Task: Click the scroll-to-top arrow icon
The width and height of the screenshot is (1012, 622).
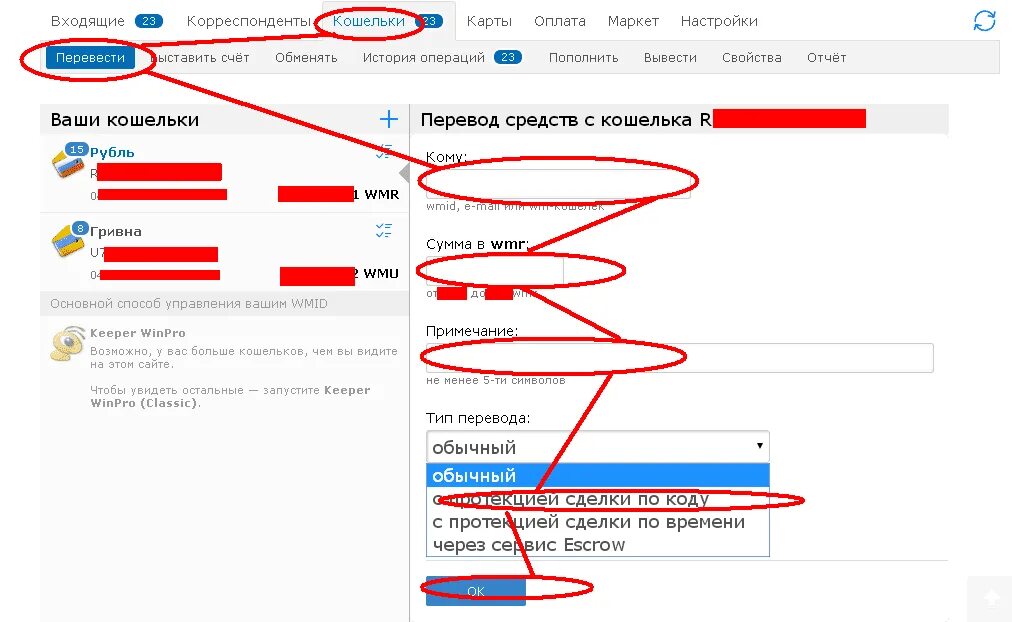Action: (x=991, y=598)
